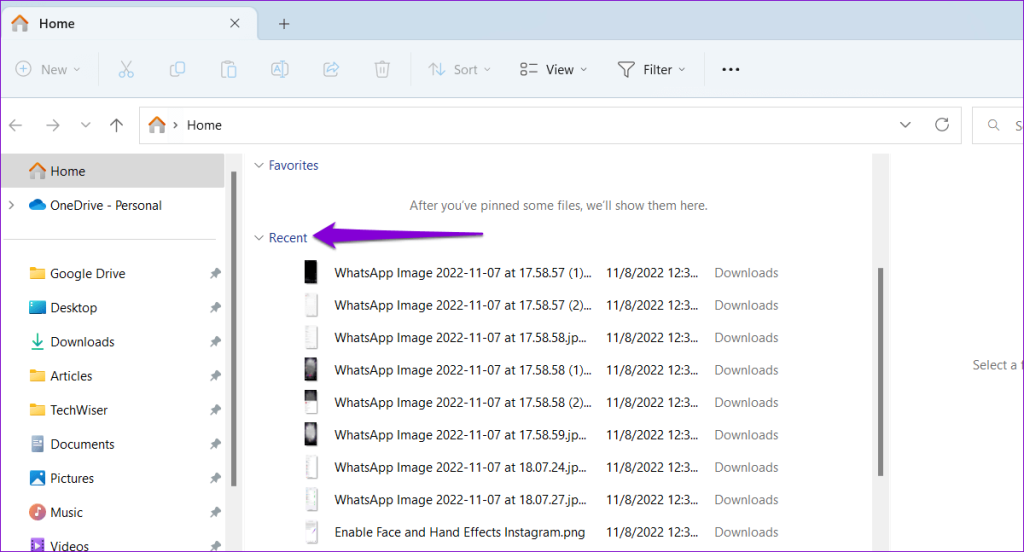Unpin Google Drive using its pin icon
This screenshot has width=1024, height=552.
coord(215,274)
